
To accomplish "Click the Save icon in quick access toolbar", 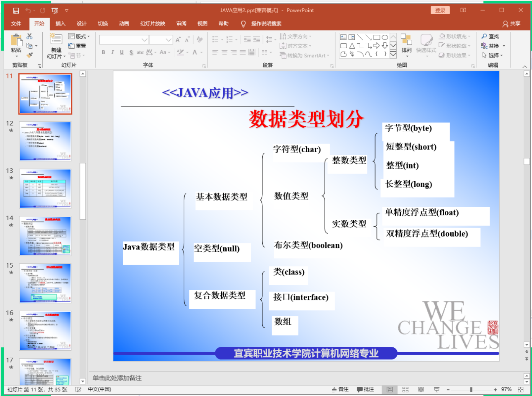I will [16, 11].
